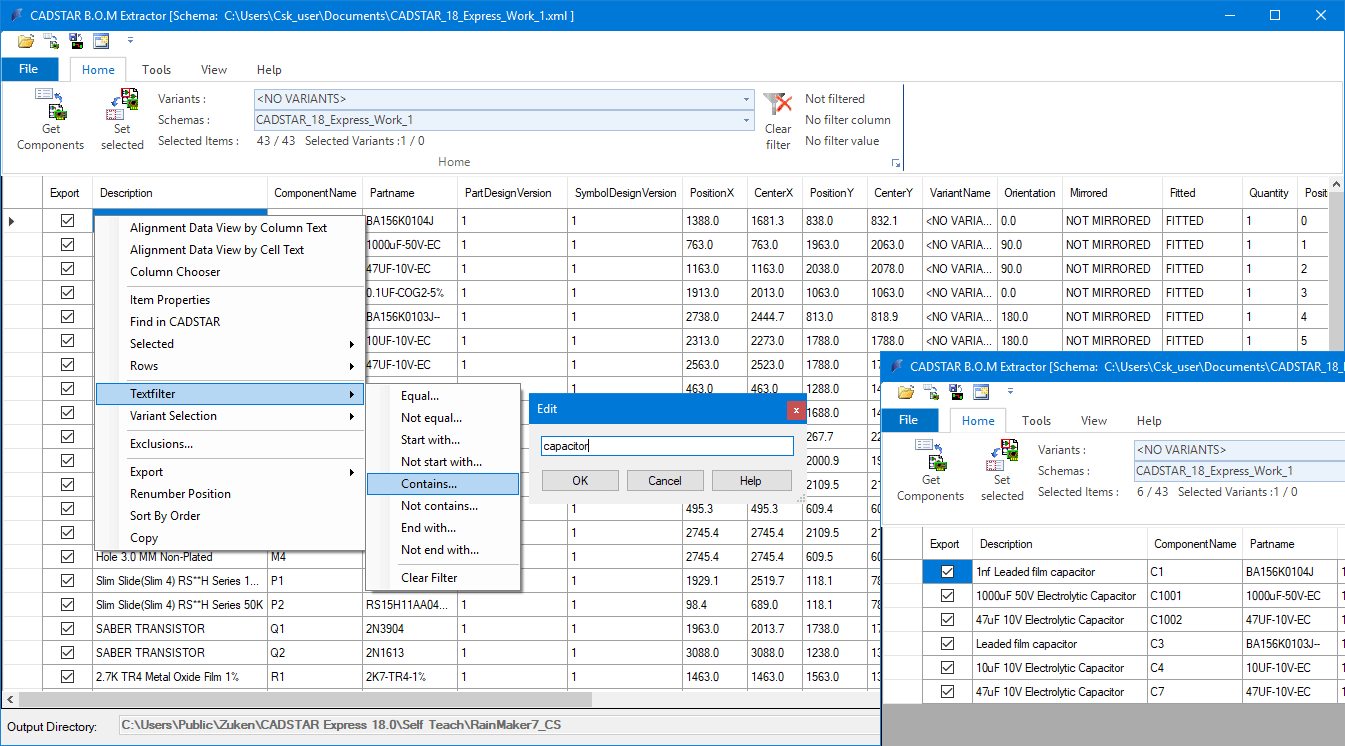Open File menu in second window
The height and width of the screenshot is (746, 1345).
(x=909, y=421)
